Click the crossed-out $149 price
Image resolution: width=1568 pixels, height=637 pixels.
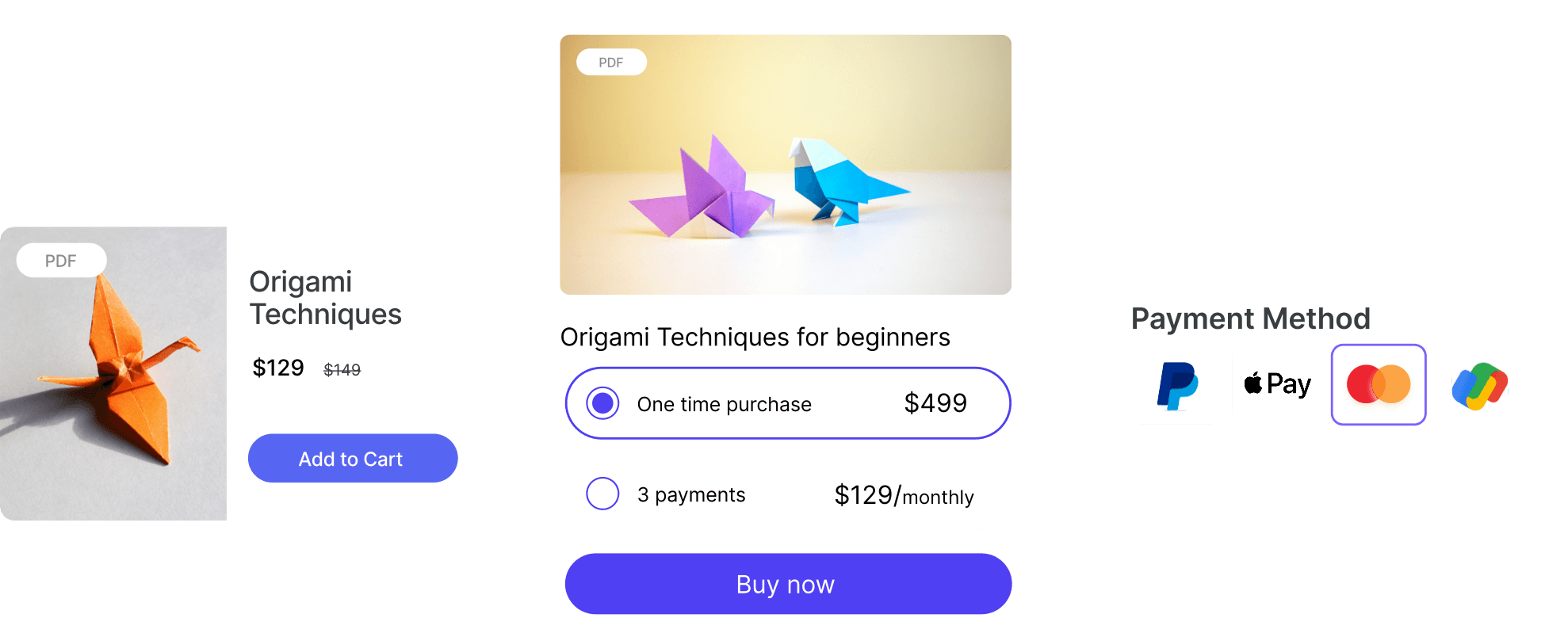click(342, 370)
